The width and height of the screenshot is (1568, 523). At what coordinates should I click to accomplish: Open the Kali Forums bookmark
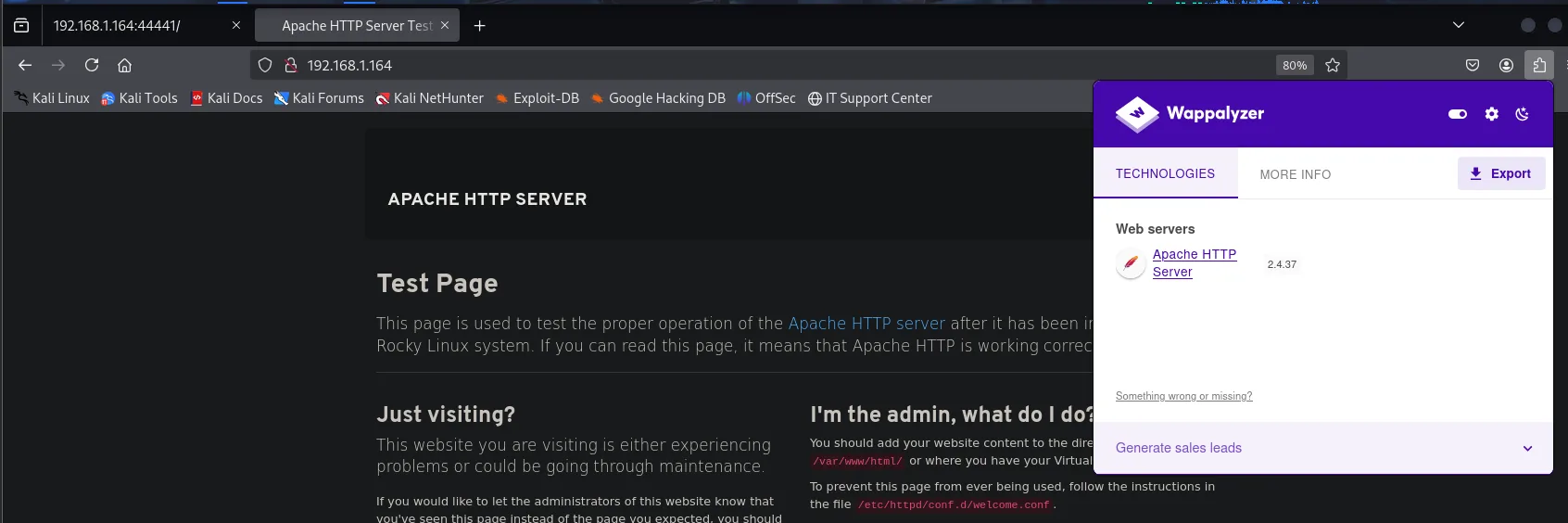pyautogui.click(x=319, y=98)
